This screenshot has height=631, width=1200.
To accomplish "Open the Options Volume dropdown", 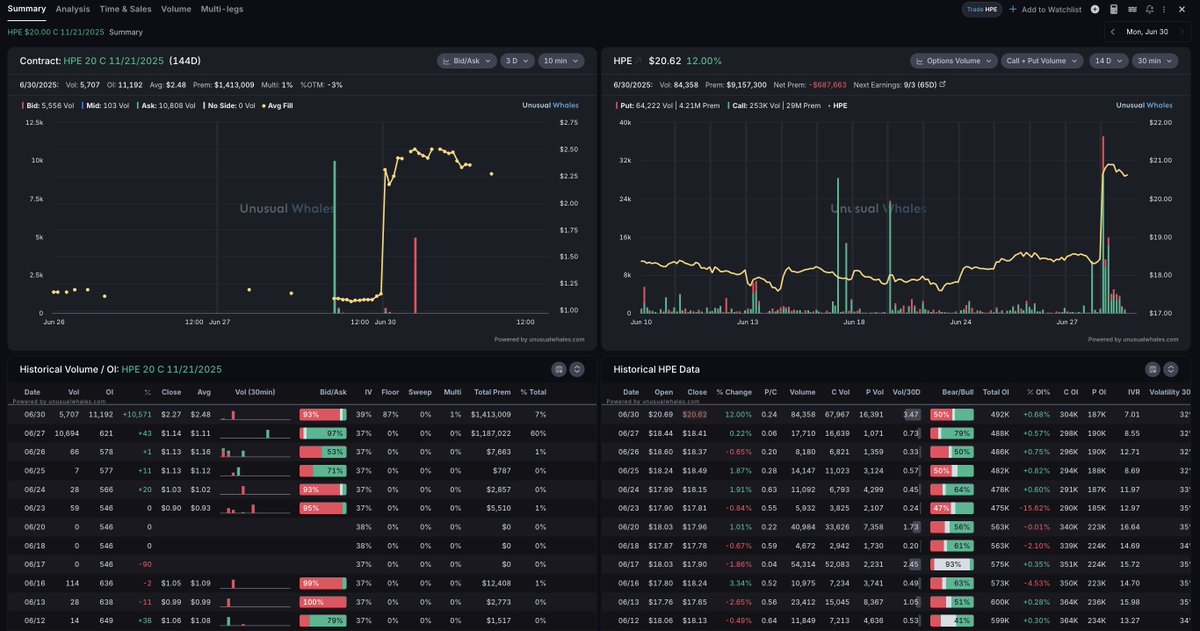I will pyautogui.click(x=953, y=60).
